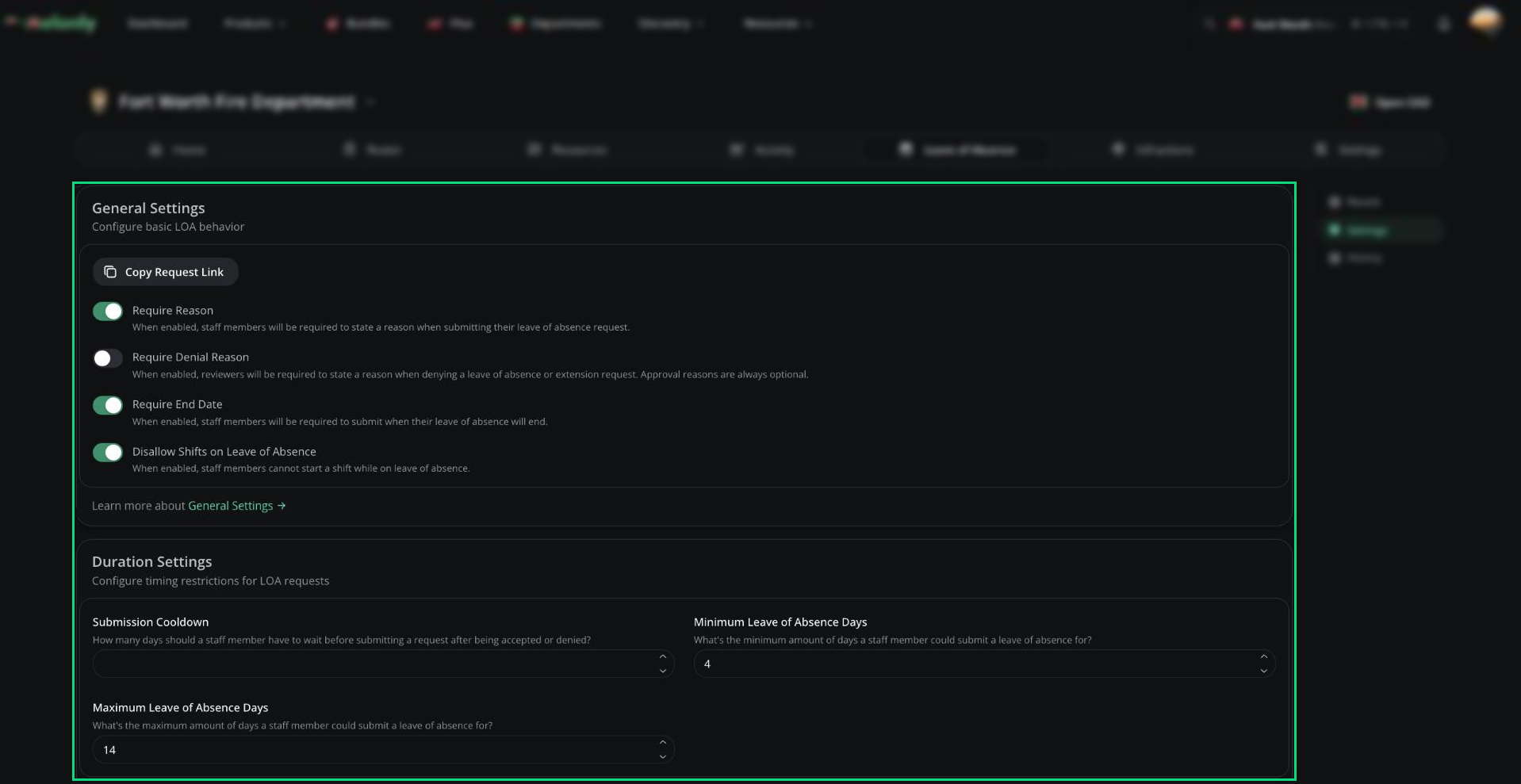Click the "Minimum Leave of Absence Days" label
The height and width of the screenshot is (784, 1521).
(x=780, y=622)
